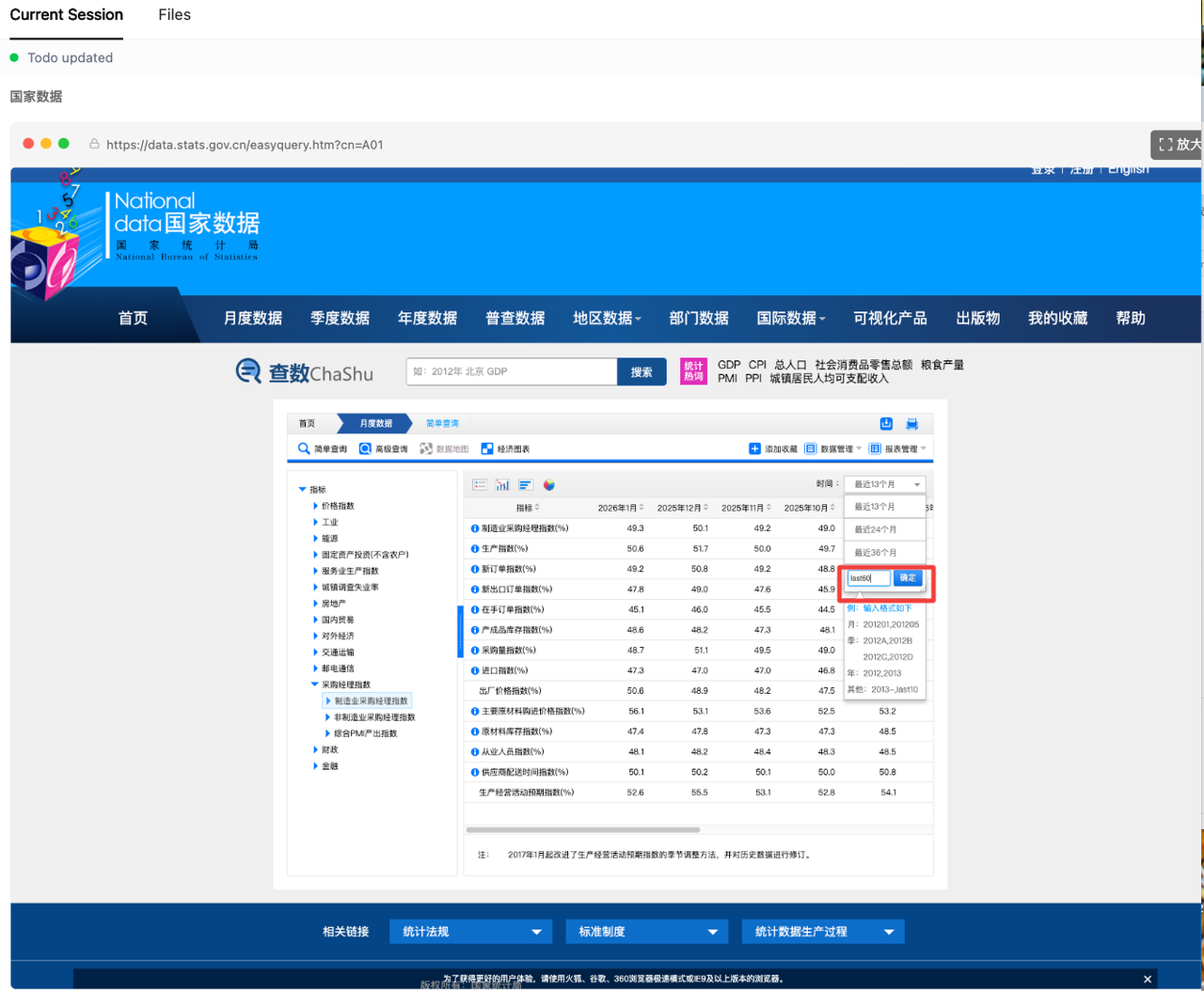Open 地区数据 navigation menu
This screenshot has height=991, width=1204.
pyautogui.click(x=607, y=318)
